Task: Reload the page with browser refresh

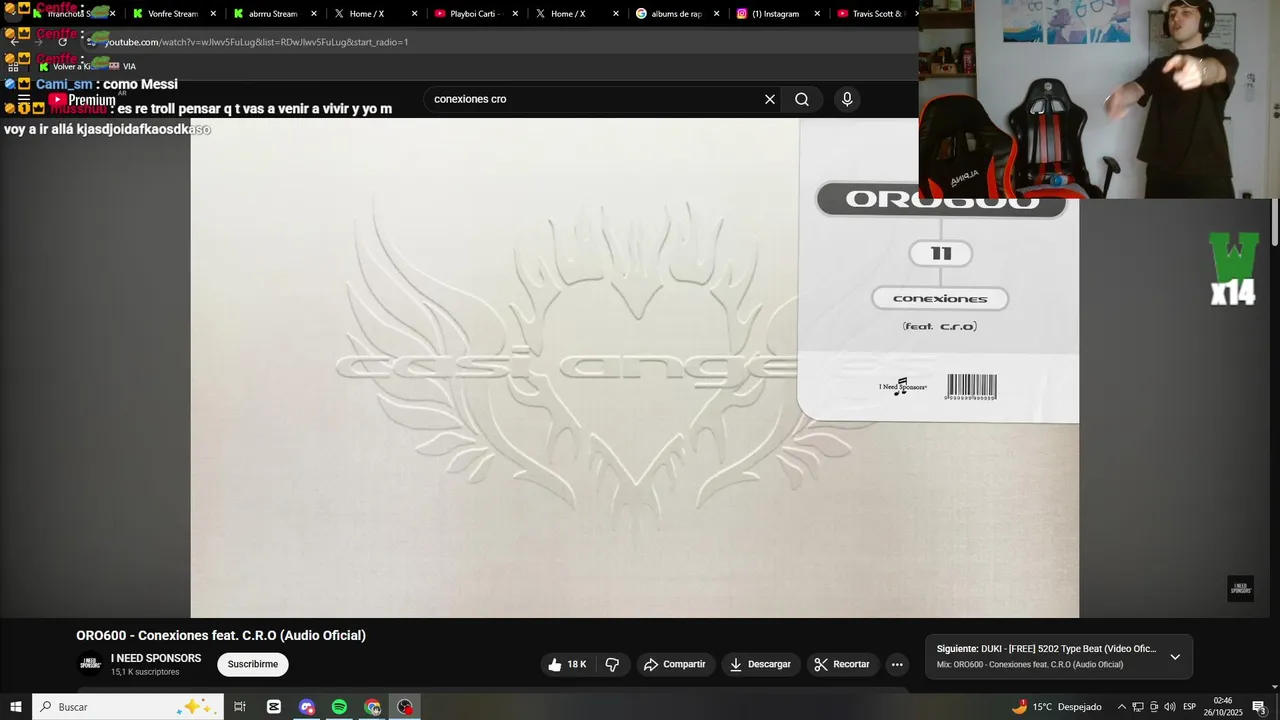Action: click(x=62, y=42)
